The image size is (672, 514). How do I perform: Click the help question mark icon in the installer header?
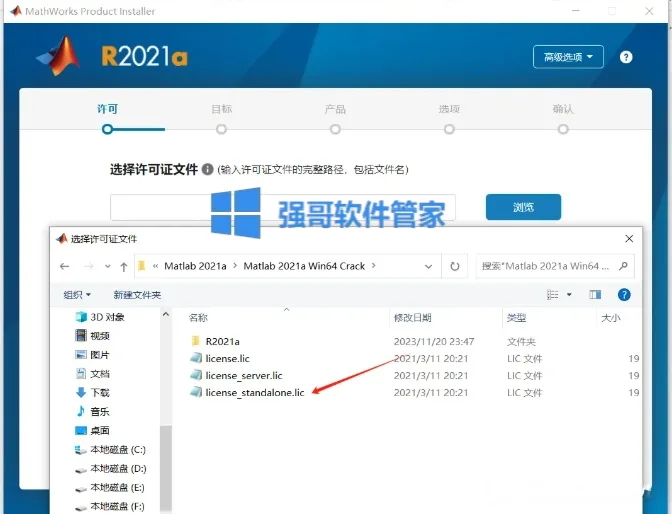click(x=626, y=57)
